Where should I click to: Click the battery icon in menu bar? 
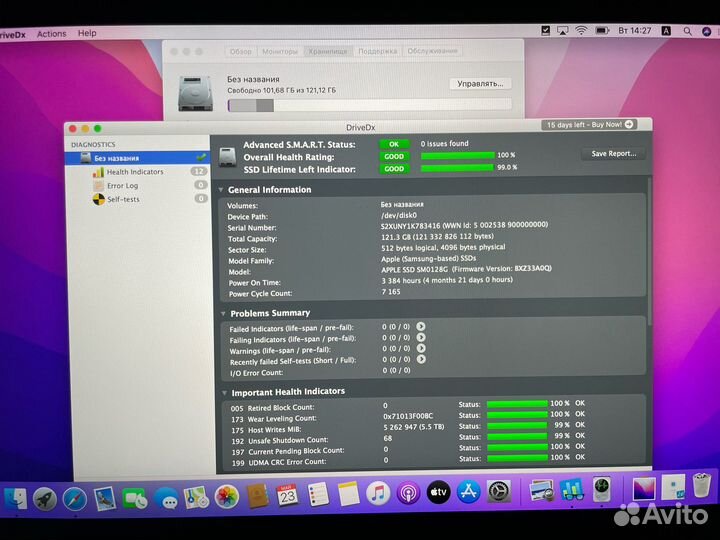(602, 31)
